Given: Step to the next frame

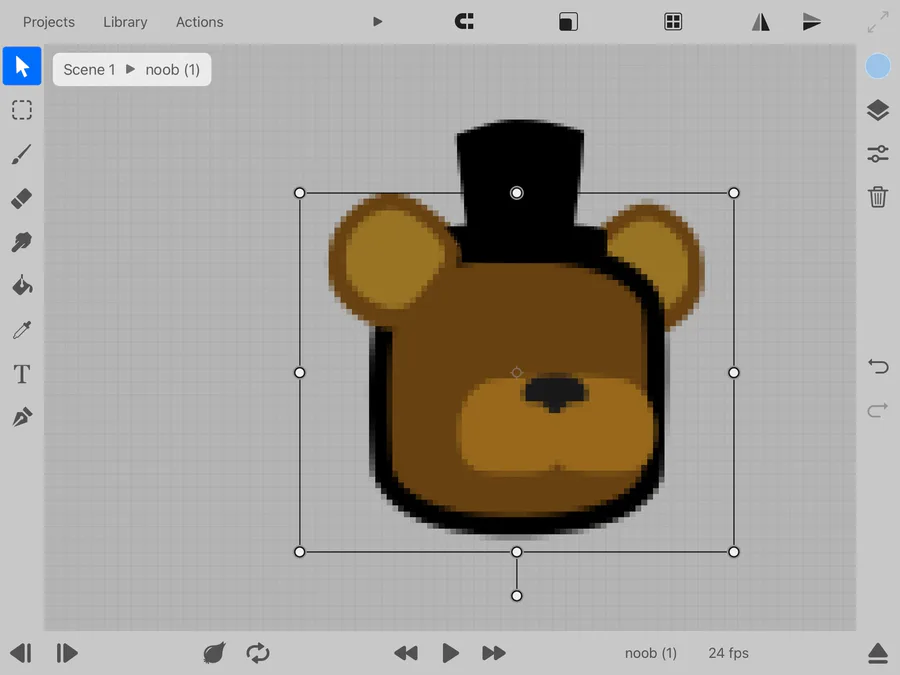Looking at the screenshot, I should [x=67, y=653].
